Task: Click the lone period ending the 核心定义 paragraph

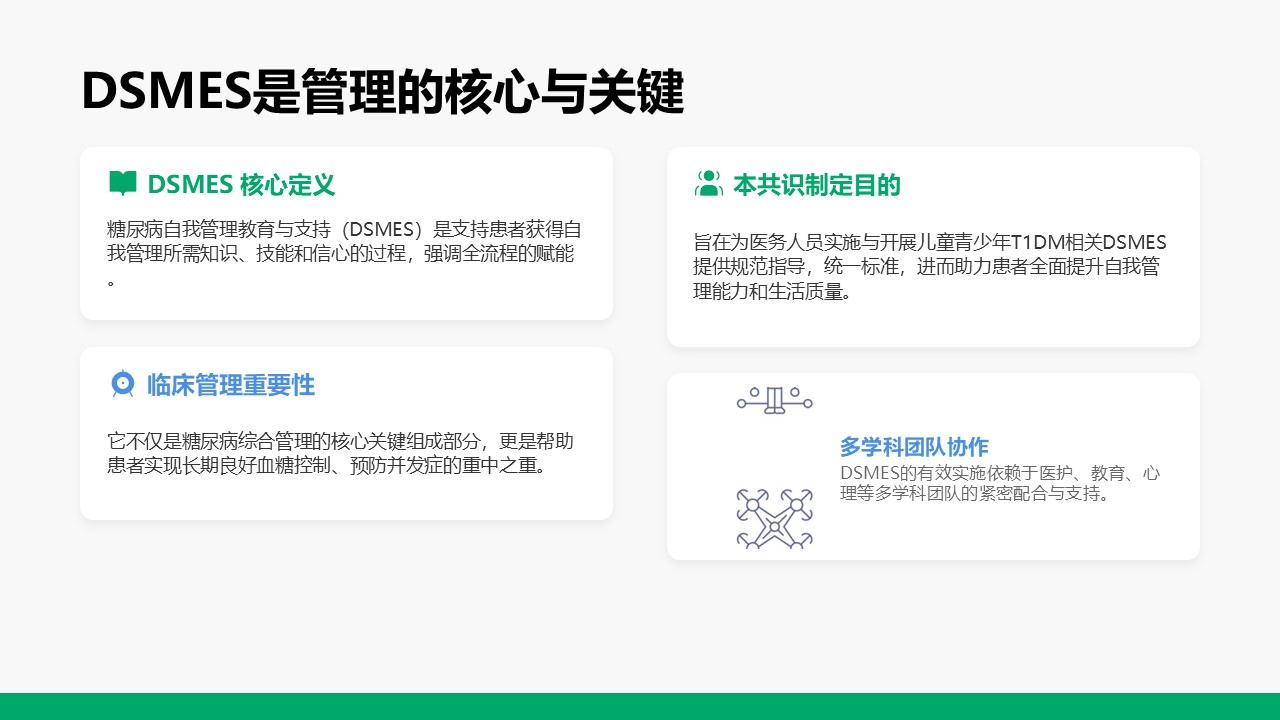Action: (x=112, y=282)
